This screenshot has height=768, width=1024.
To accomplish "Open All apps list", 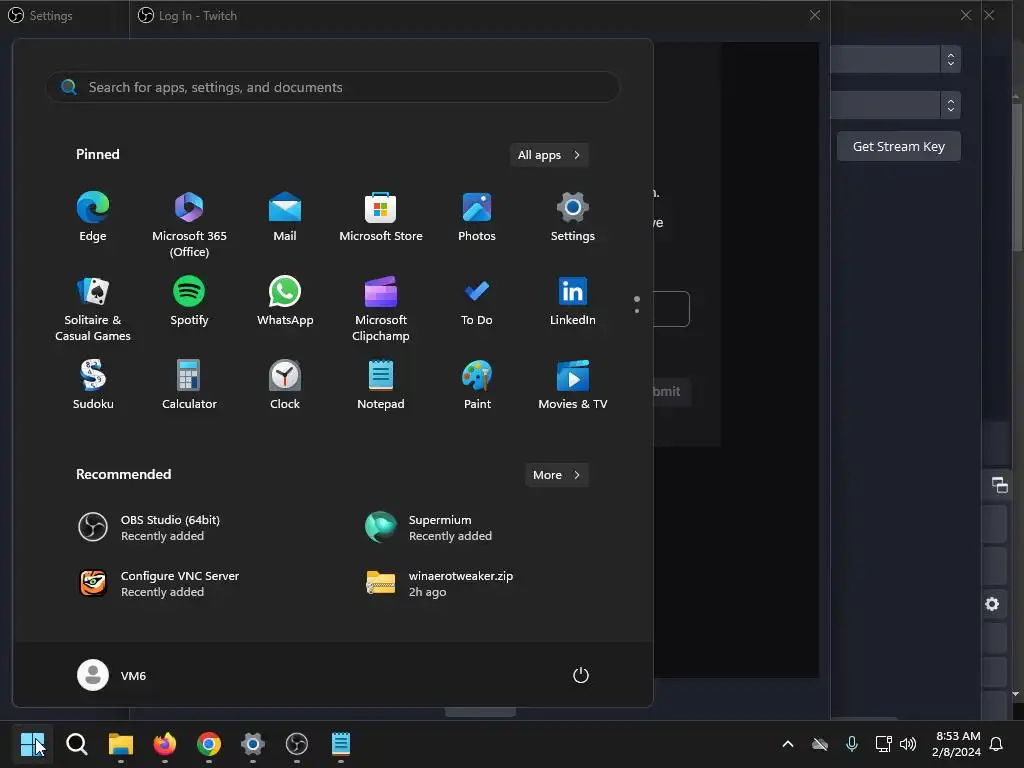I will coord(549,155).
